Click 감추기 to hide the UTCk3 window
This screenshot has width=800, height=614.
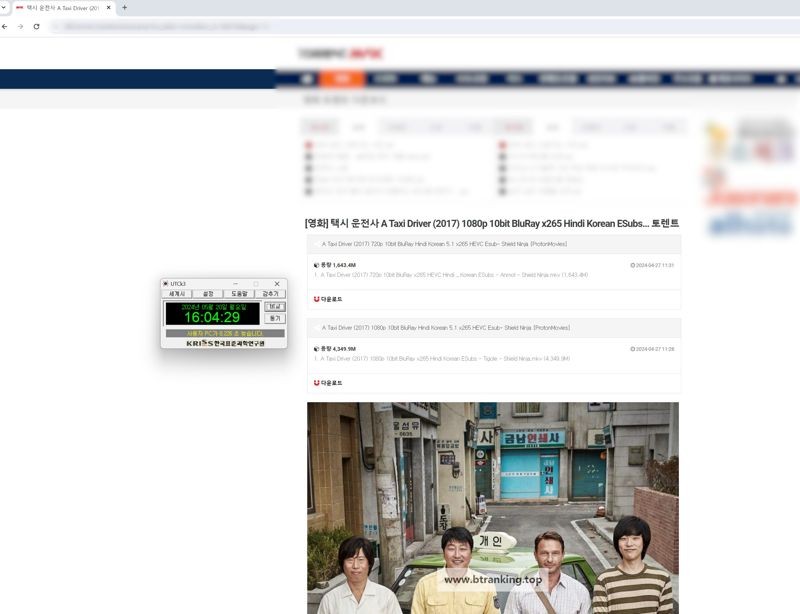pyautogui.click(x=270, y=294)
